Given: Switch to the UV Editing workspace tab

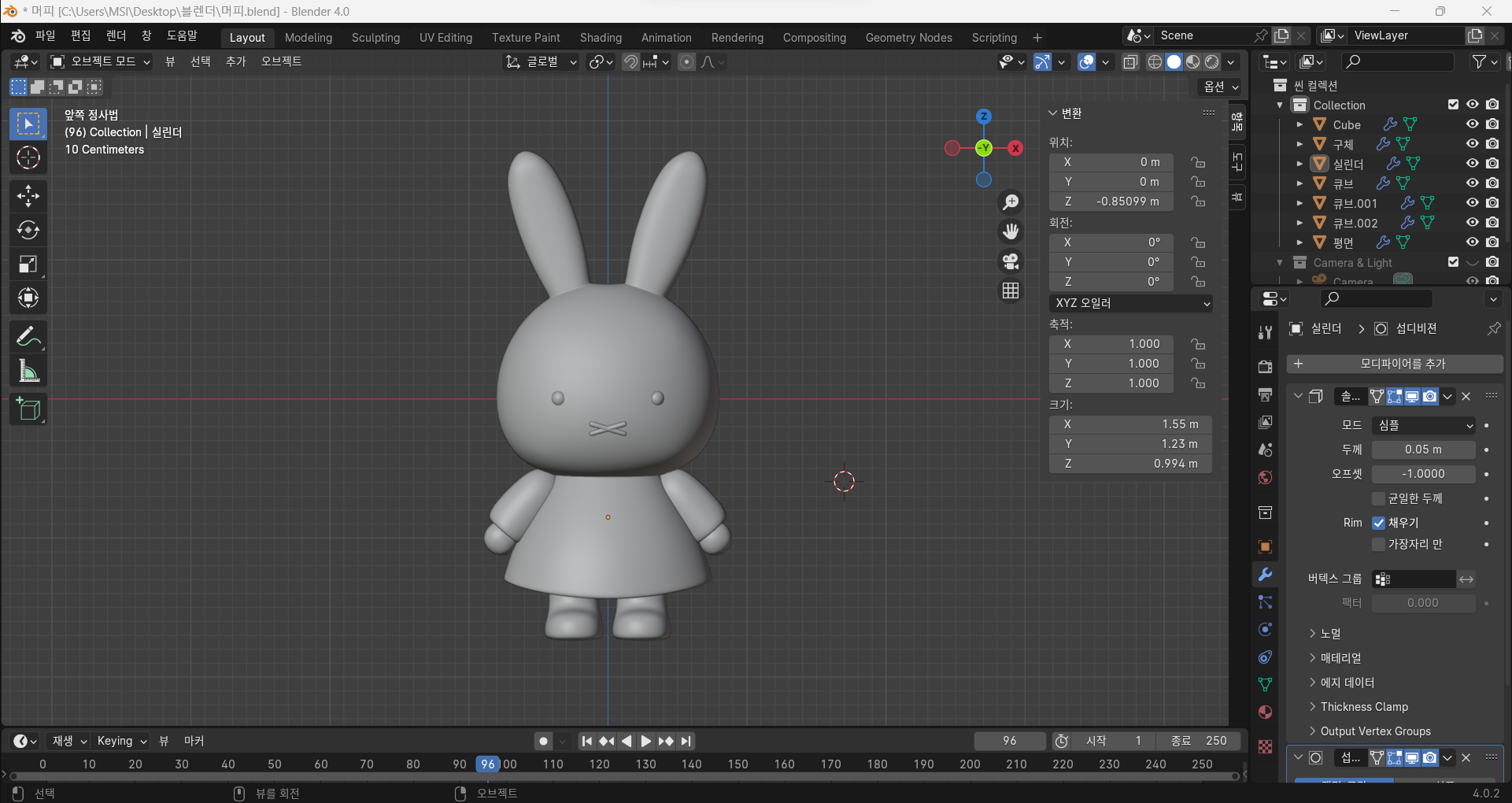Looking at the screenshot, I should coord(445,38).
